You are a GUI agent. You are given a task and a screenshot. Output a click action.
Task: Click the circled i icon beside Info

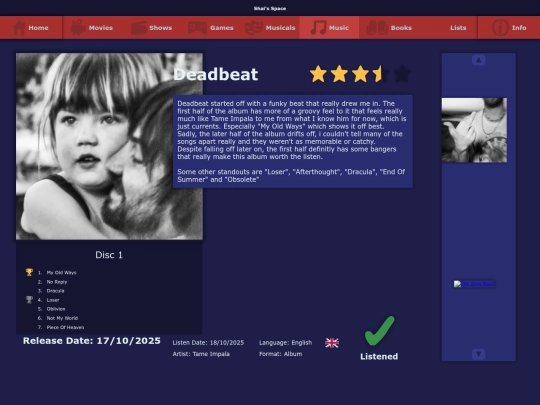click(x=500, y=28)
